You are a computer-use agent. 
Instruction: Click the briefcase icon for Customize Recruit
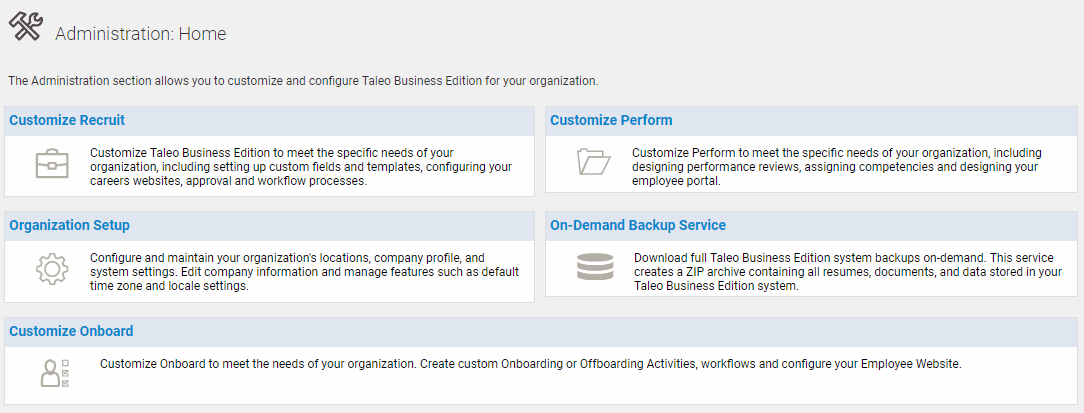(52, 164)
